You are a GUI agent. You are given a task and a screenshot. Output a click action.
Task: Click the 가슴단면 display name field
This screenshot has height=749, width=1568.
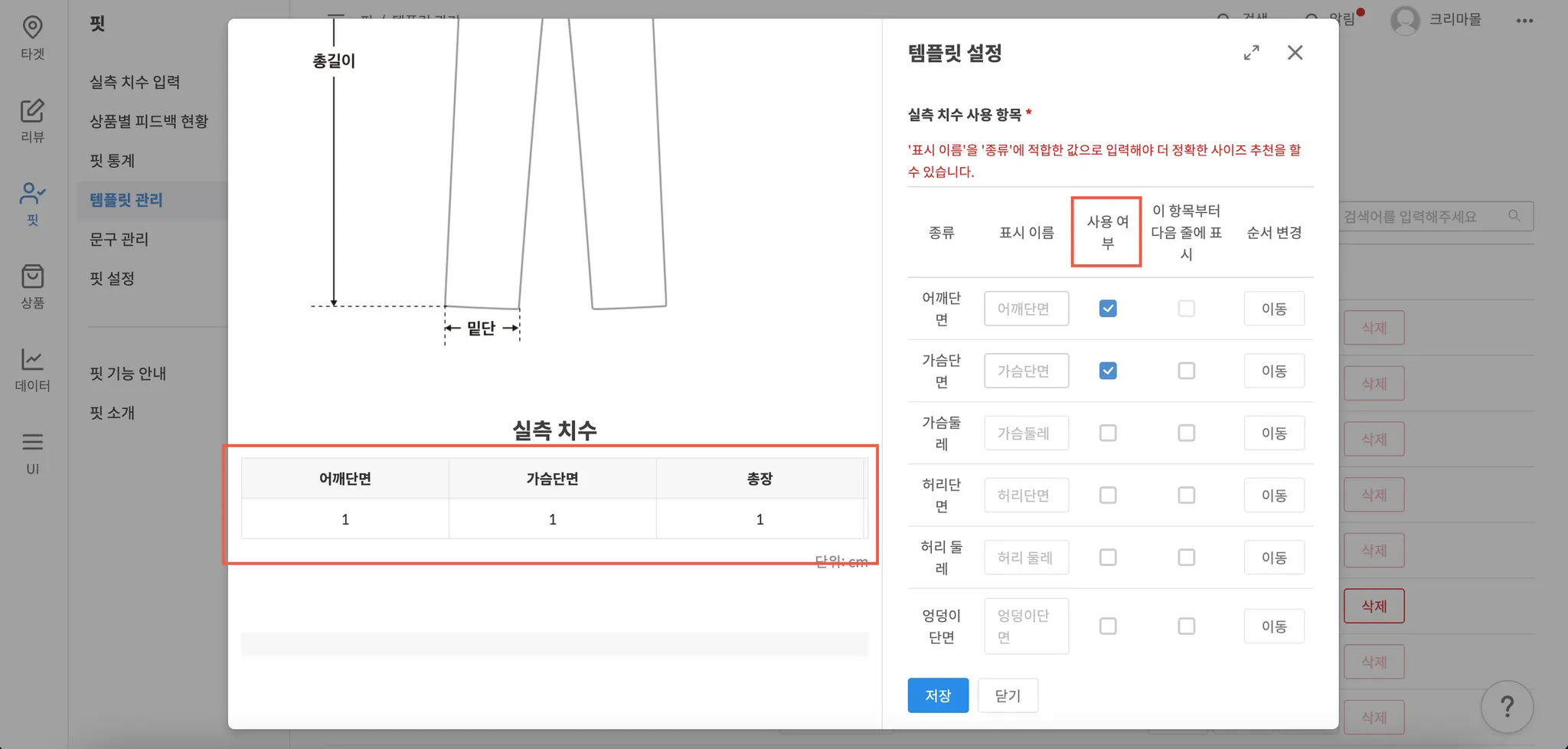pyautogui.click(x=1026, y=371)
